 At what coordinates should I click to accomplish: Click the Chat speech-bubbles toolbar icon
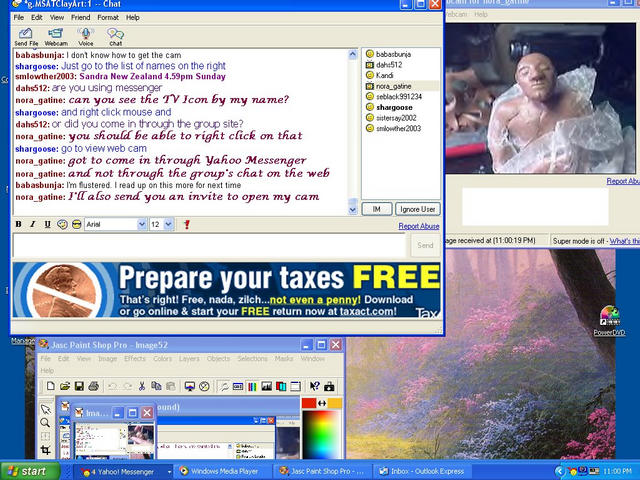pos(116,37)
